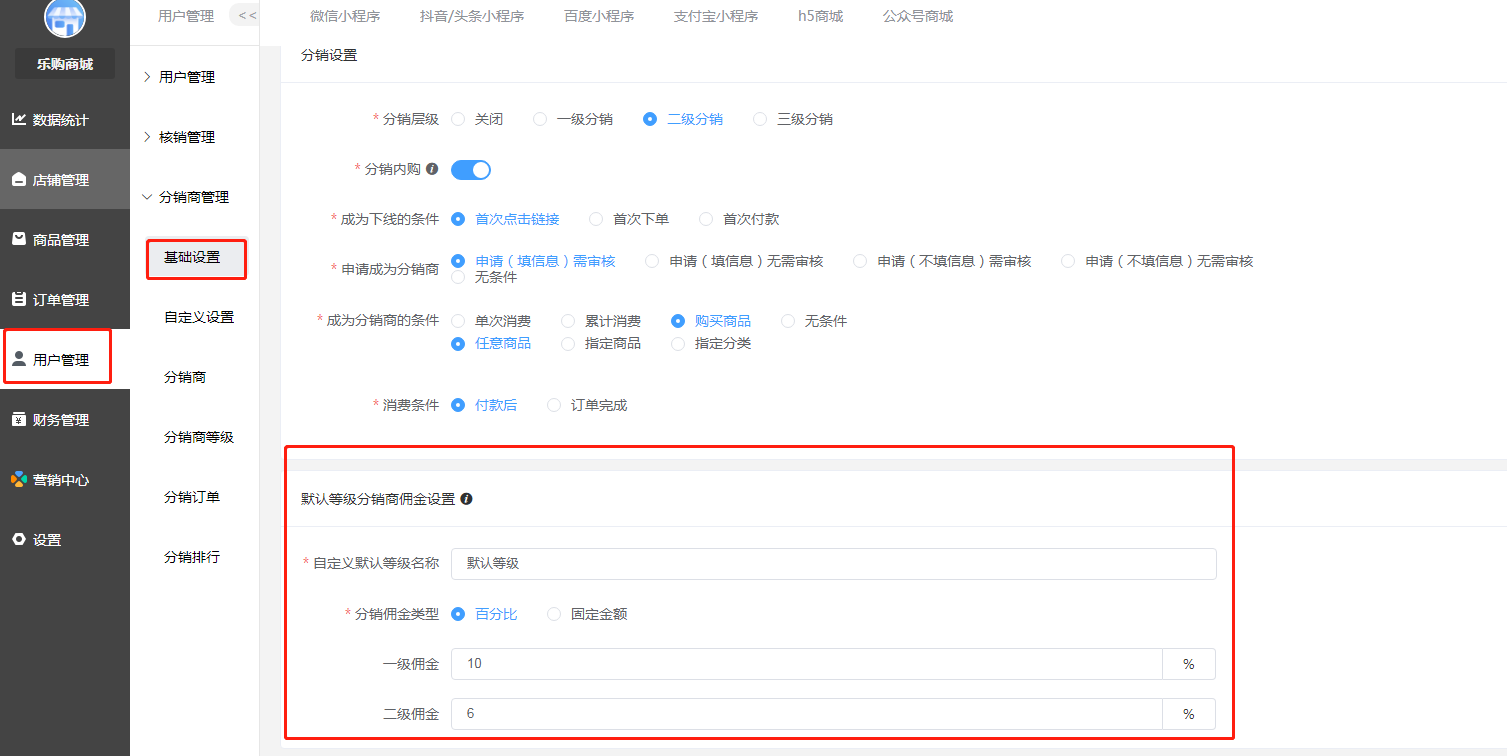This screenshot has height=756, width=1507.
Task: Switch to 微信小程序 tab
Action: pos(345,16)
